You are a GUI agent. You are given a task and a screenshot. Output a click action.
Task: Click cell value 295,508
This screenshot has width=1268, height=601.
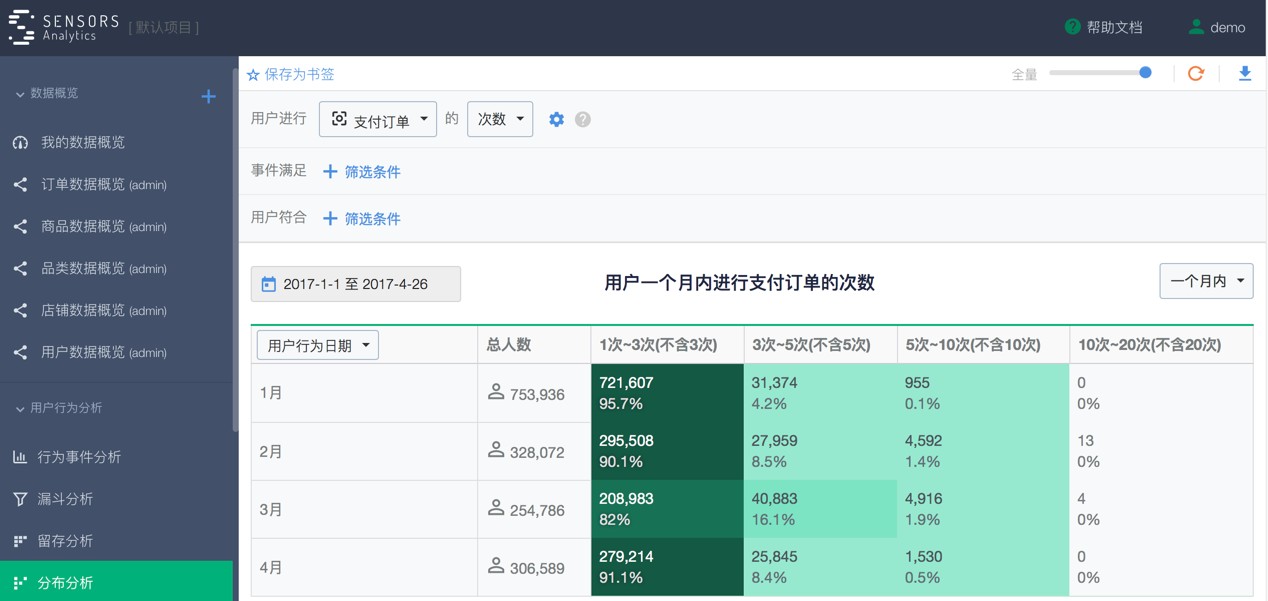pos(626,441)
